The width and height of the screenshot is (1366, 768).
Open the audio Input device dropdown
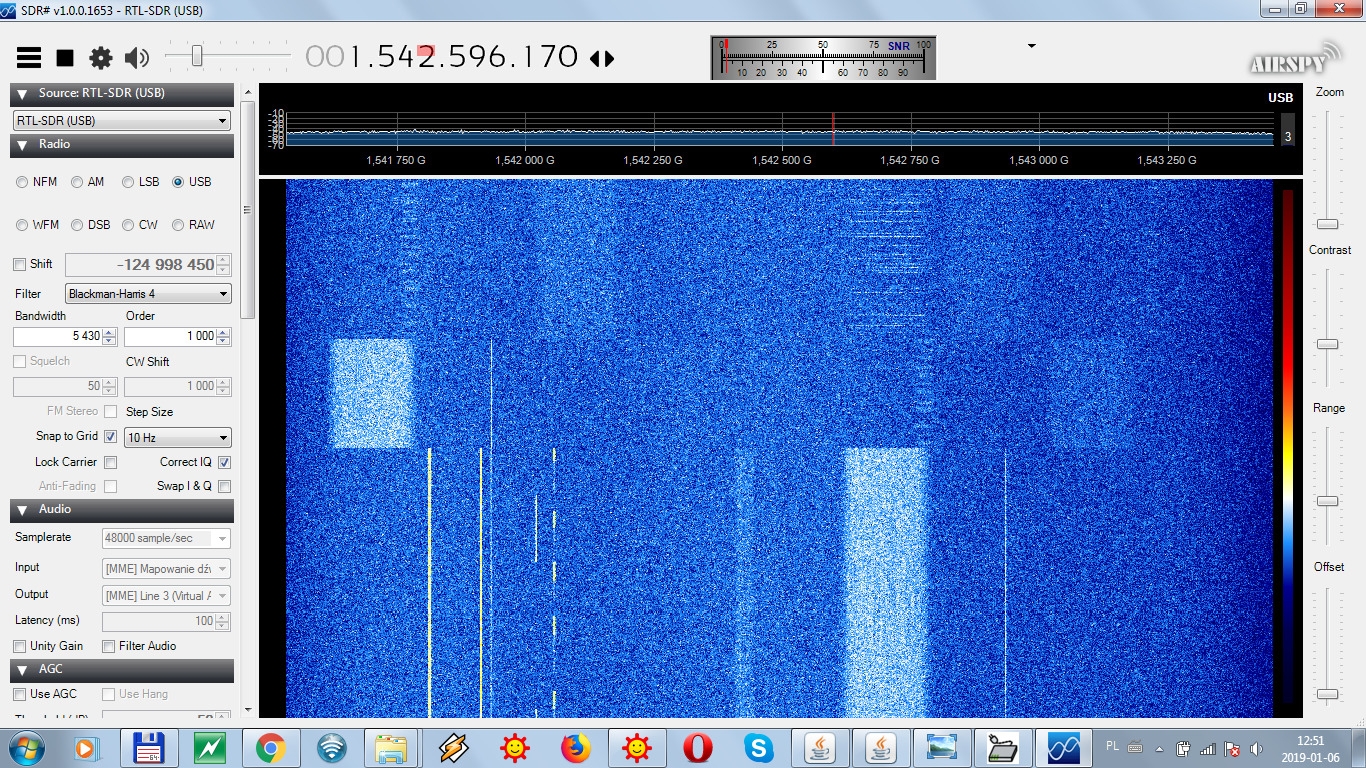pyautogui.click(x=166, y=568)
